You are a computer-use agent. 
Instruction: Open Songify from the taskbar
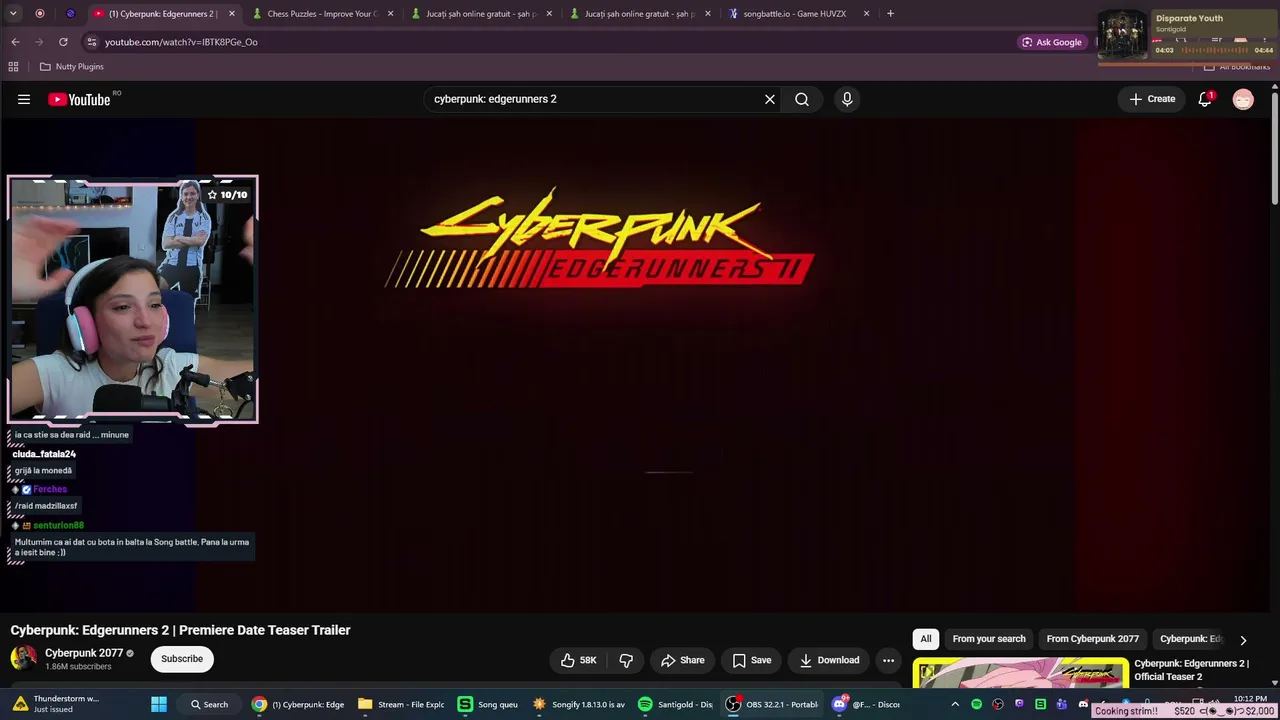click(x=579, y=704)
